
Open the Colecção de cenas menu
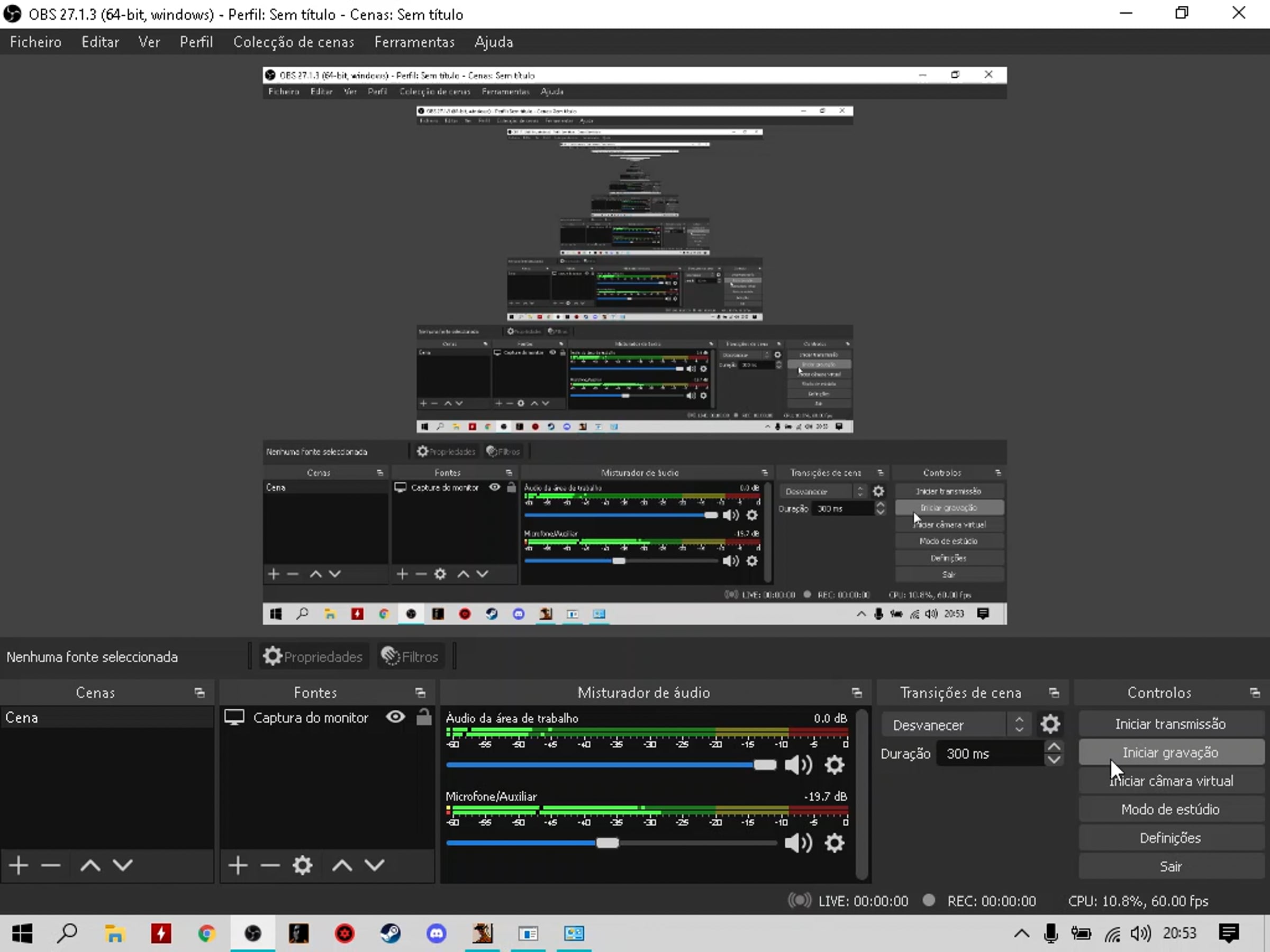(293, 42)
